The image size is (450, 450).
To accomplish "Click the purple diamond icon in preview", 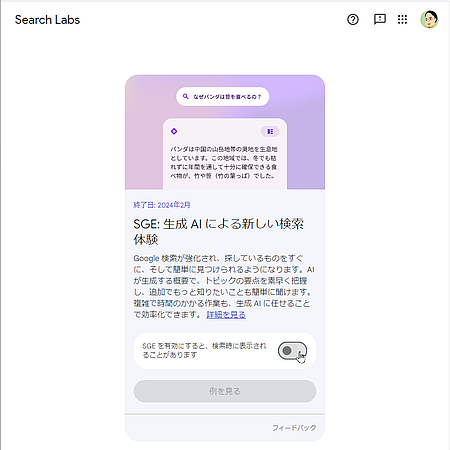I will pos(174,131).
